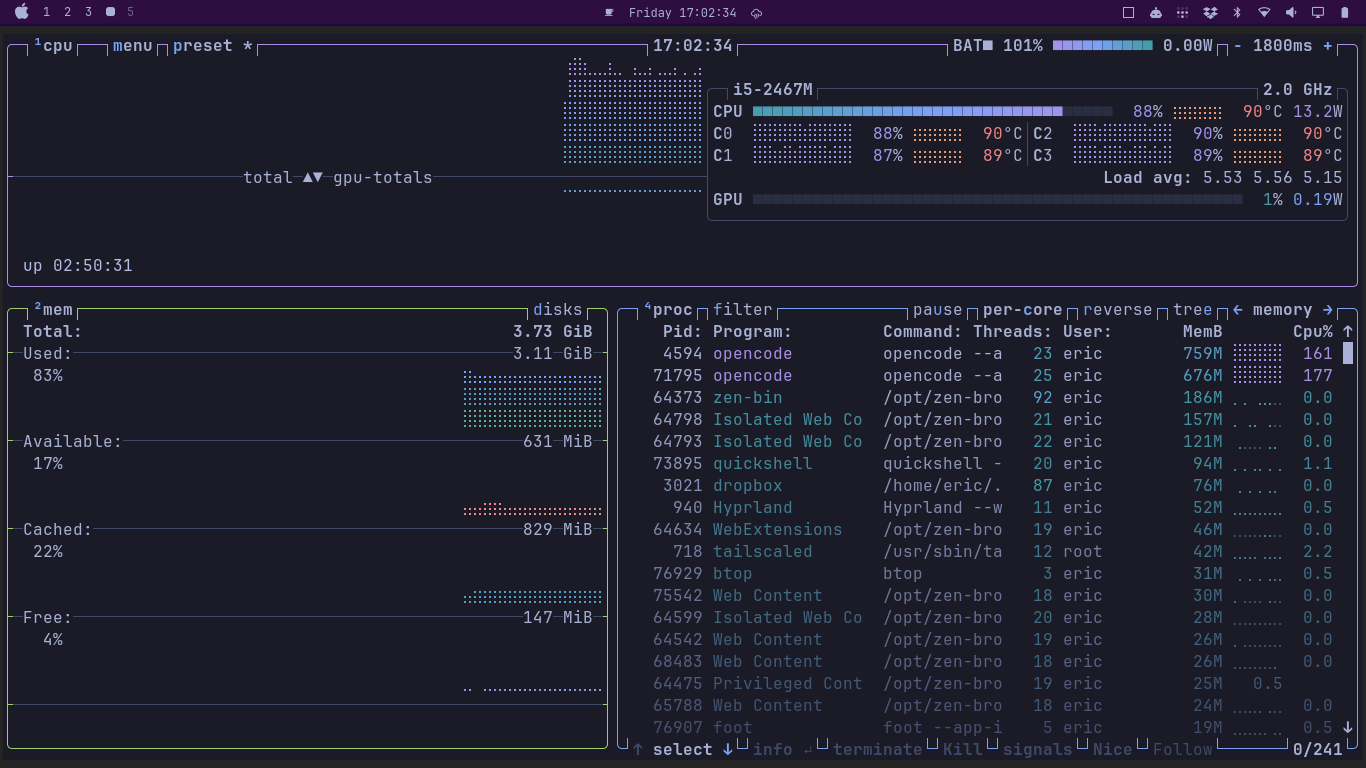Viewport: 1366px width, 768px height.
Task: Cycle the preset option in cpu box
Action: (213, 46)
